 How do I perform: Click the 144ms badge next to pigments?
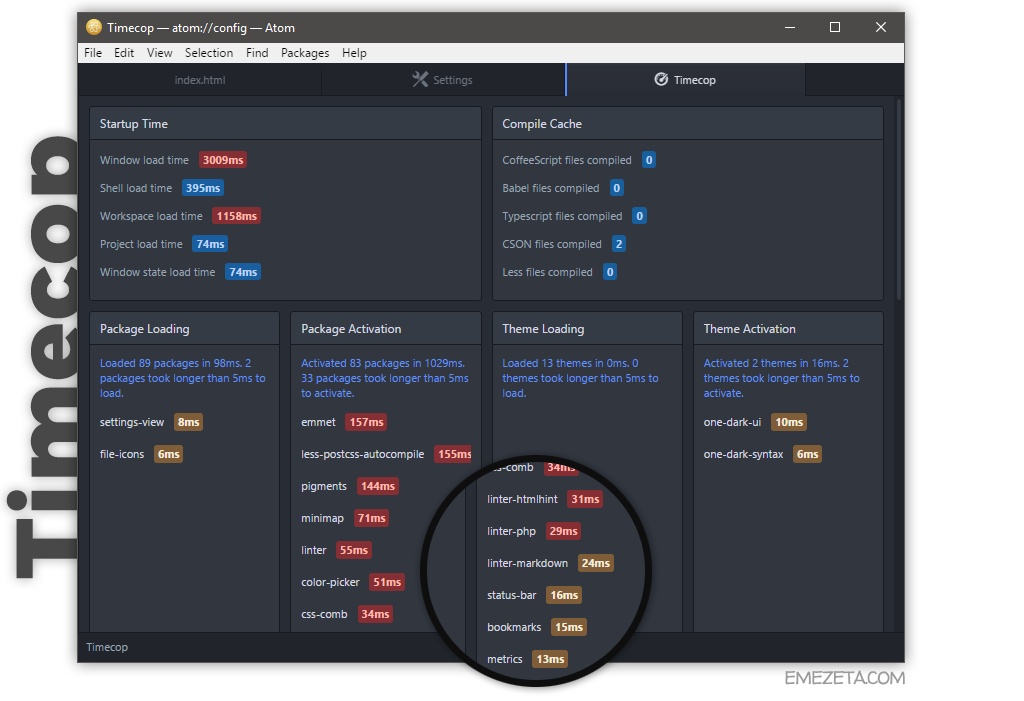pos(378,486)
